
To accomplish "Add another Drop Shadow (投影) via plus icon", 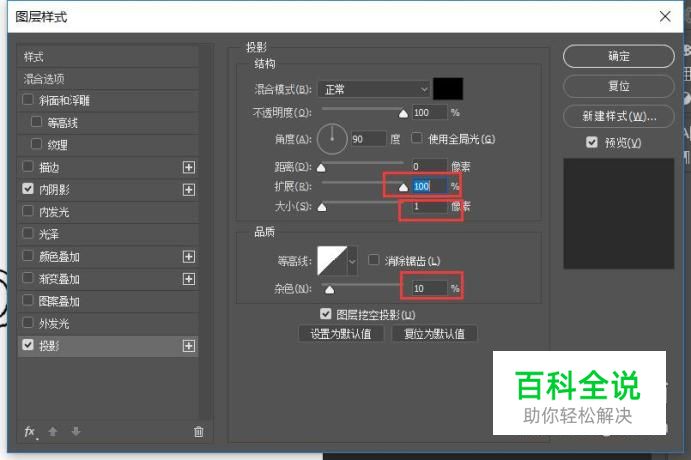I will tap(189, 346).
